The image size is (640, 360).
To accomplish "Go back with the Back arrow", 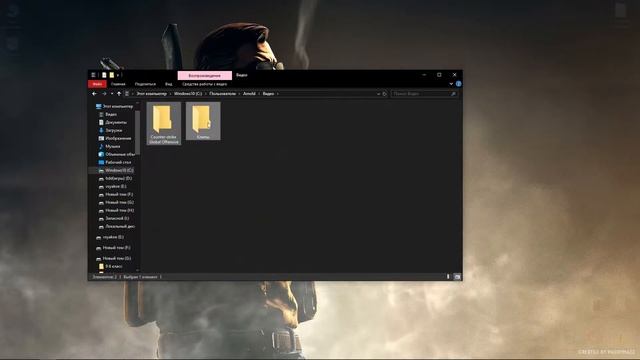I will coord(94,94).
